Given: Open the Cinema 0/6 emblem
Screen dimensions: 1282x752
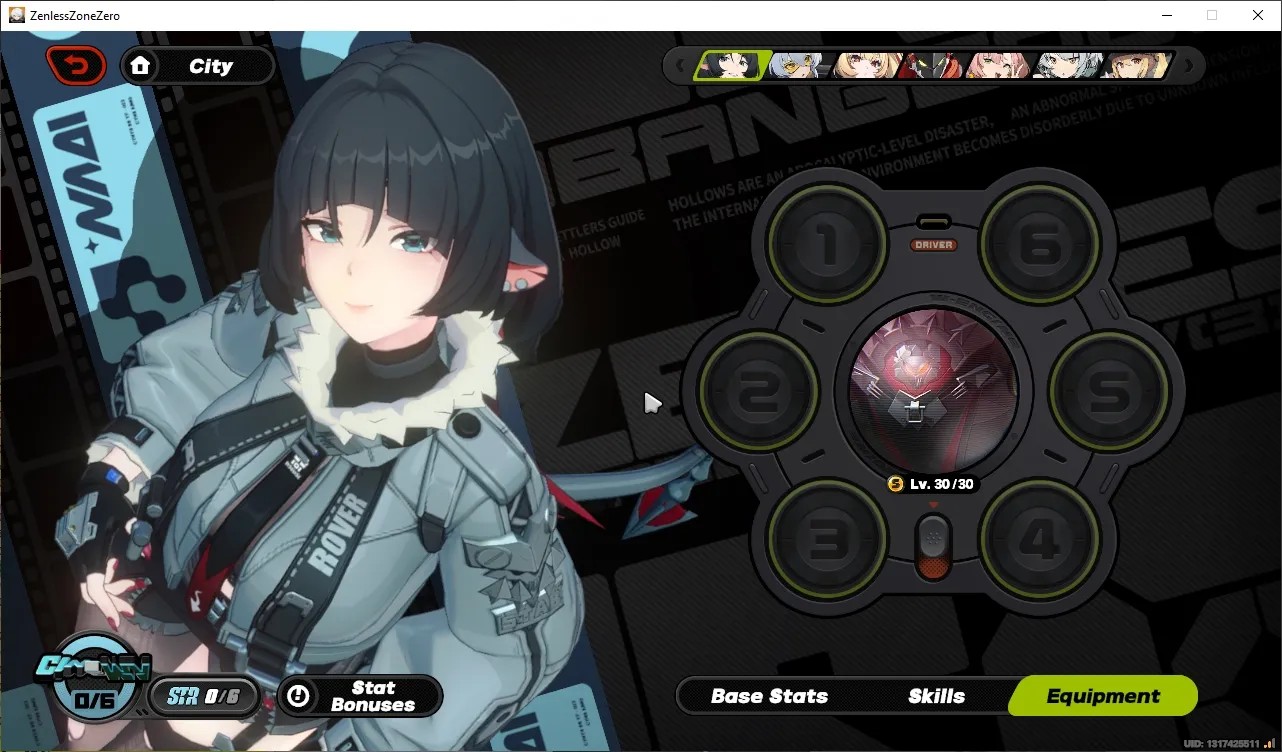Looking at the screenshot, I should 95,682.
